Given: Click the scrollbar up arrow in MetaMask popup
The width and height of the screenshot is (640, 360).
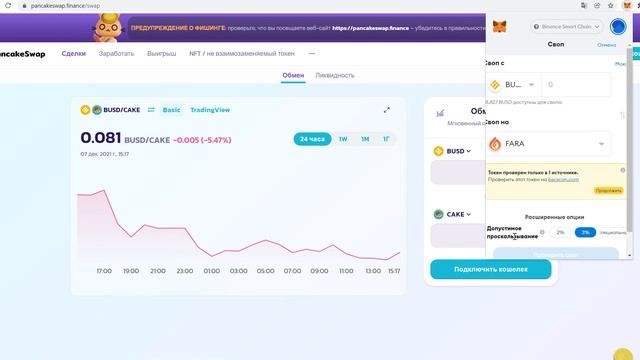Looking at the screenshot, I should 629,44.
